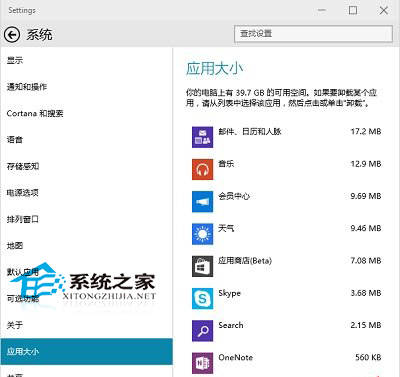The width and height of the screenshot is (400, 377).
Task: Select the 音乐 app name
Action: (x=226, y=164)
